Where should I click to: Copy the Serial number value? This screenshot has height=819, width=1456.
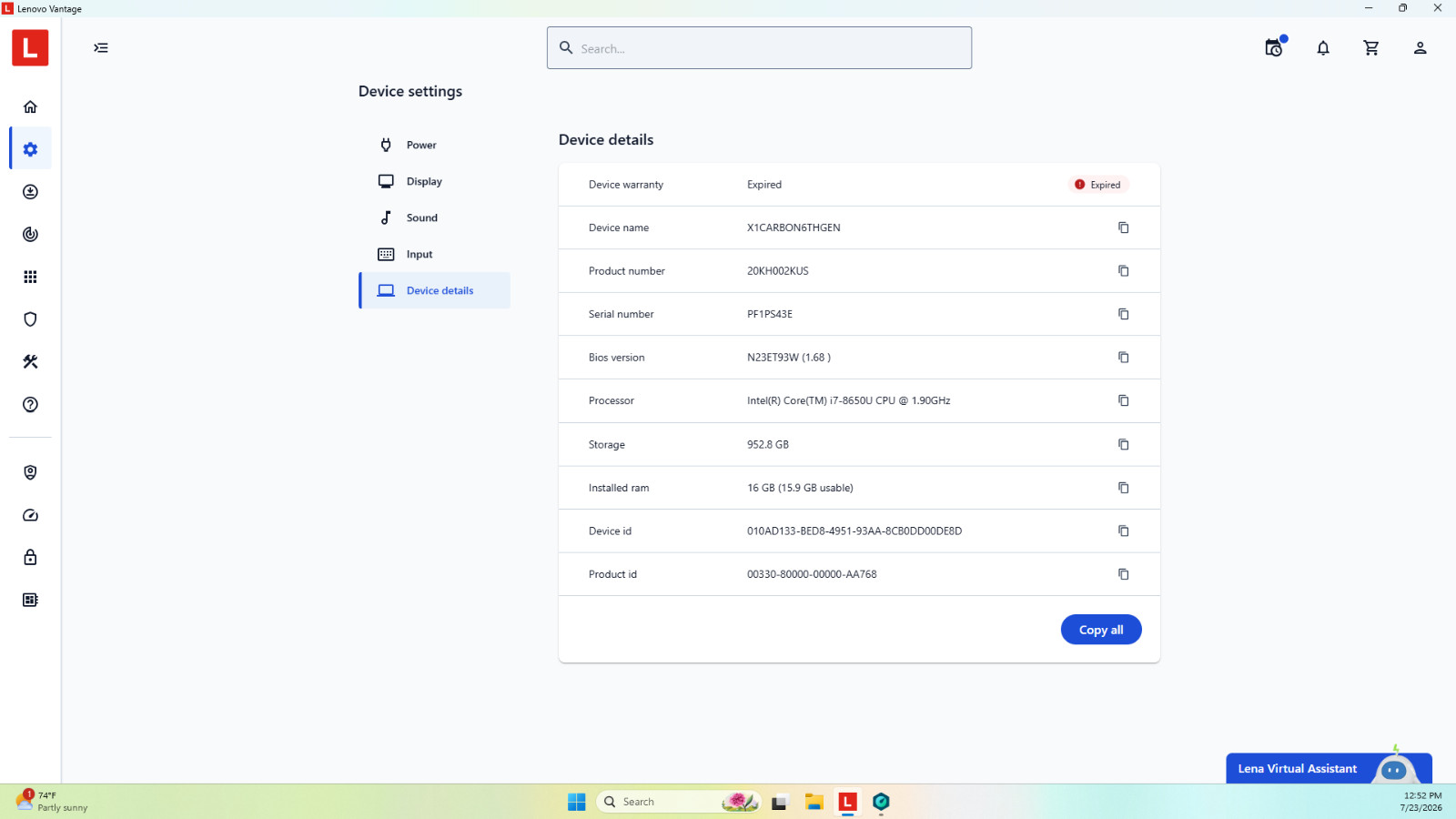[x=1124, y=314]
